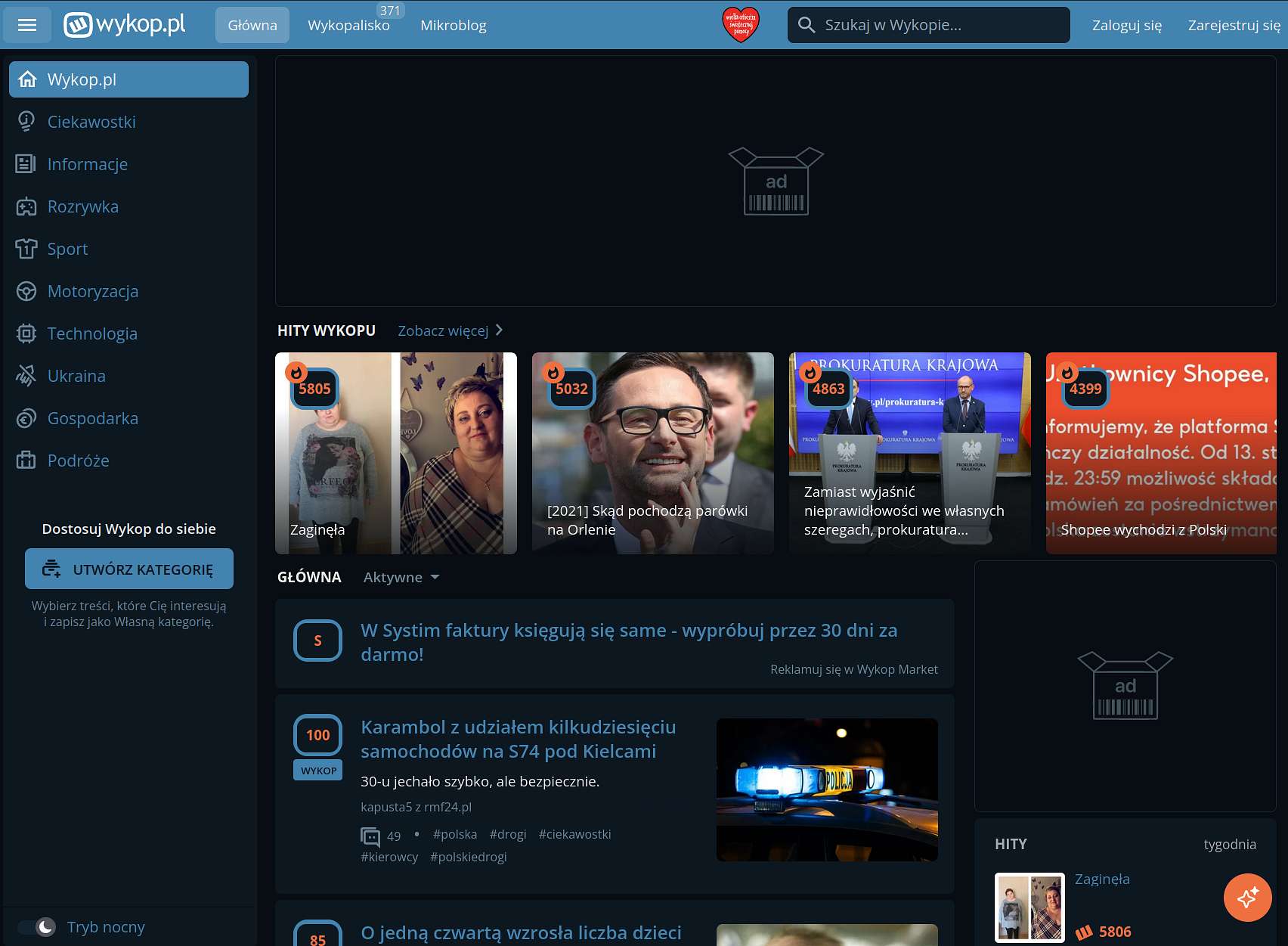Click the Sport jersey icon
This screenshot has height=946, width=1288.
pyautogui.click(x=26, y=249)
